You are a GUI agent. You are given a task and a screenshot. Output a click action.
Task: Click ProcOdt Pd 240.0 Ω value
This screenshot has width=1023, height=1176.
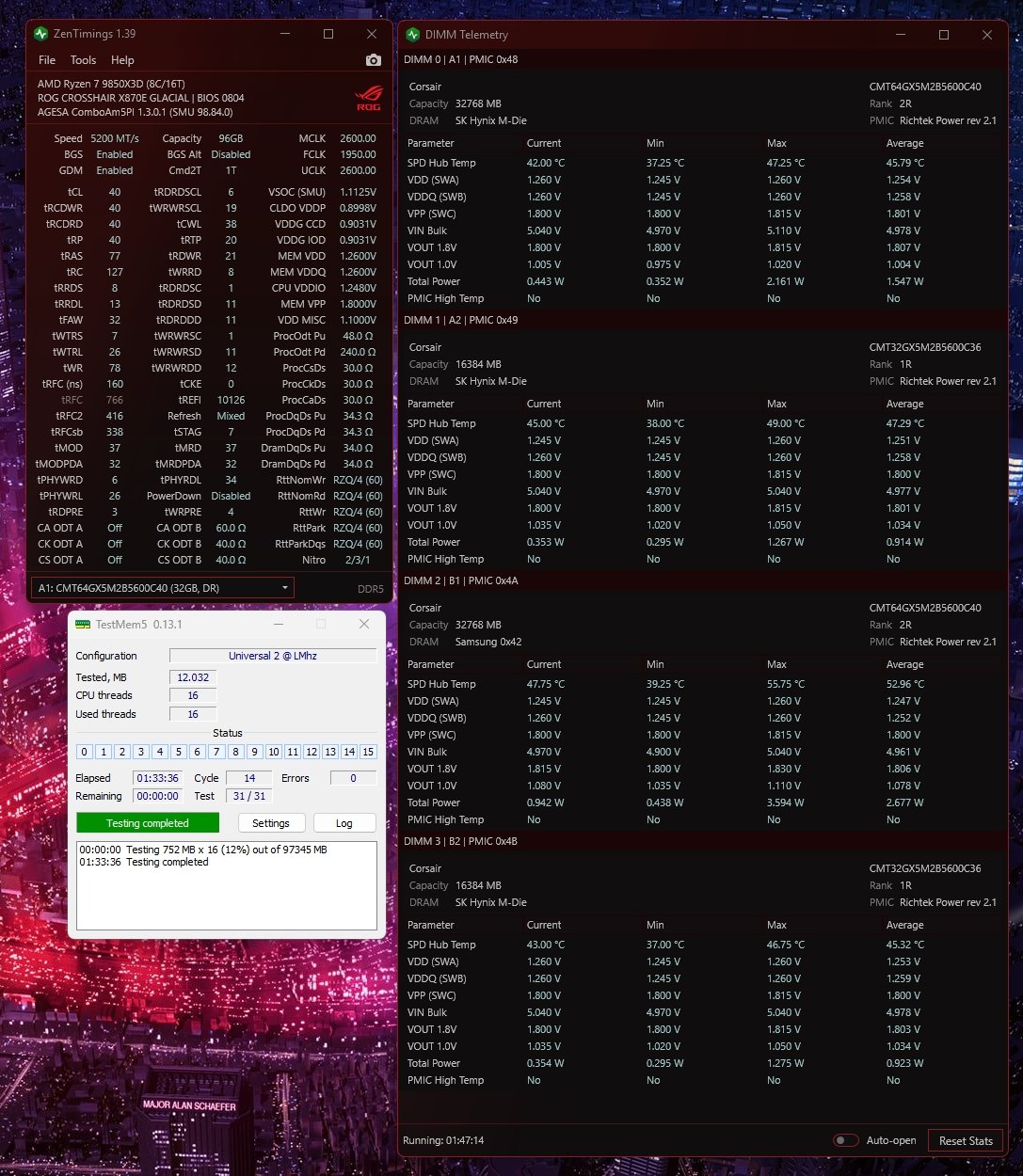358,352
